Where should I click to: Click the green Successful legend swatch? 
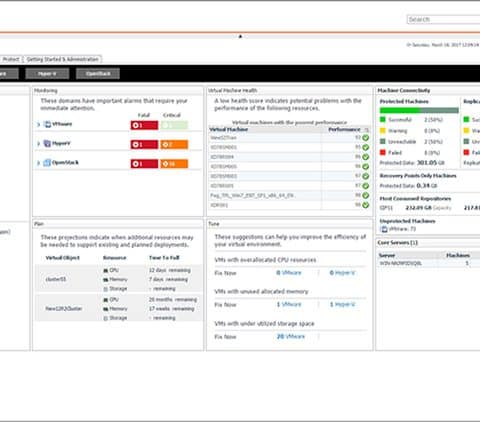tap(383, 119)
